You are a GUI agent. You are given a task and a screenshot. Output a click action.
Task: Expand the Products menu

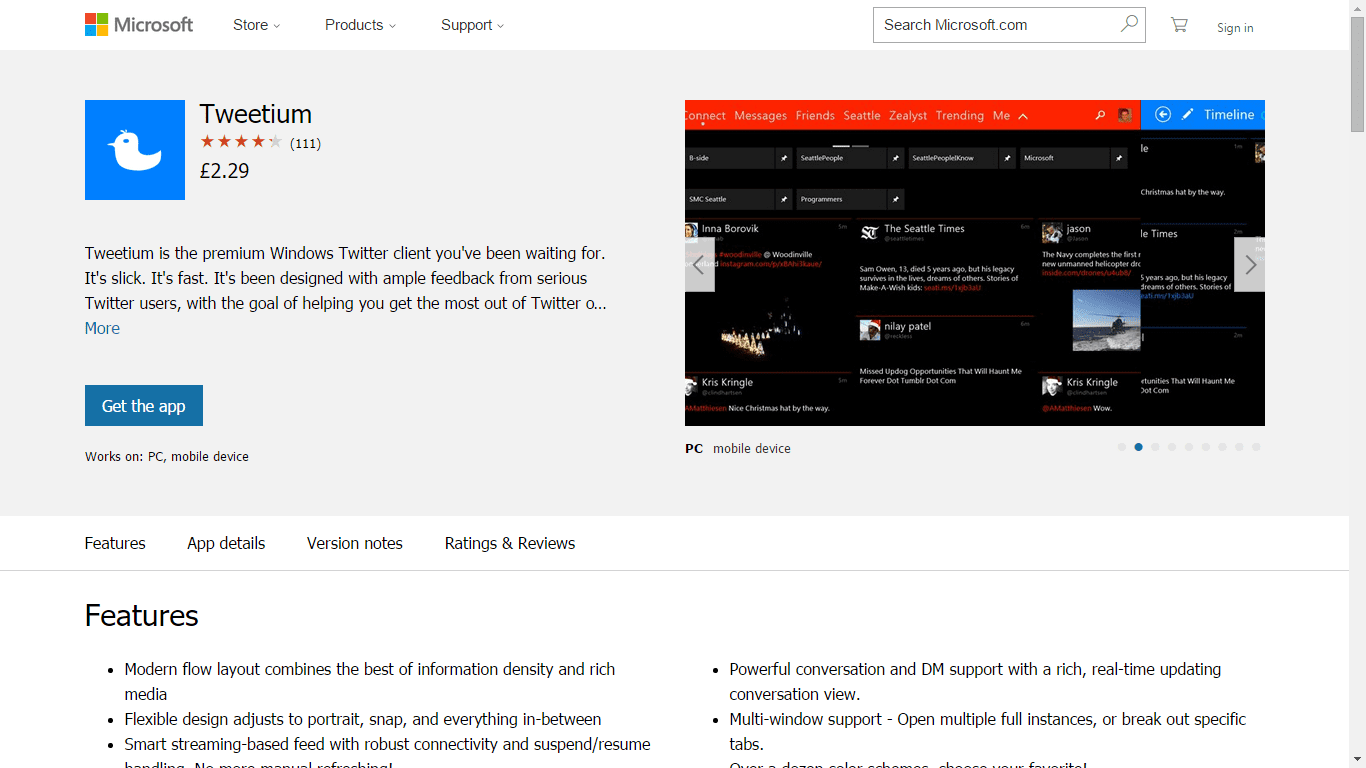click(x=360, y=25)
